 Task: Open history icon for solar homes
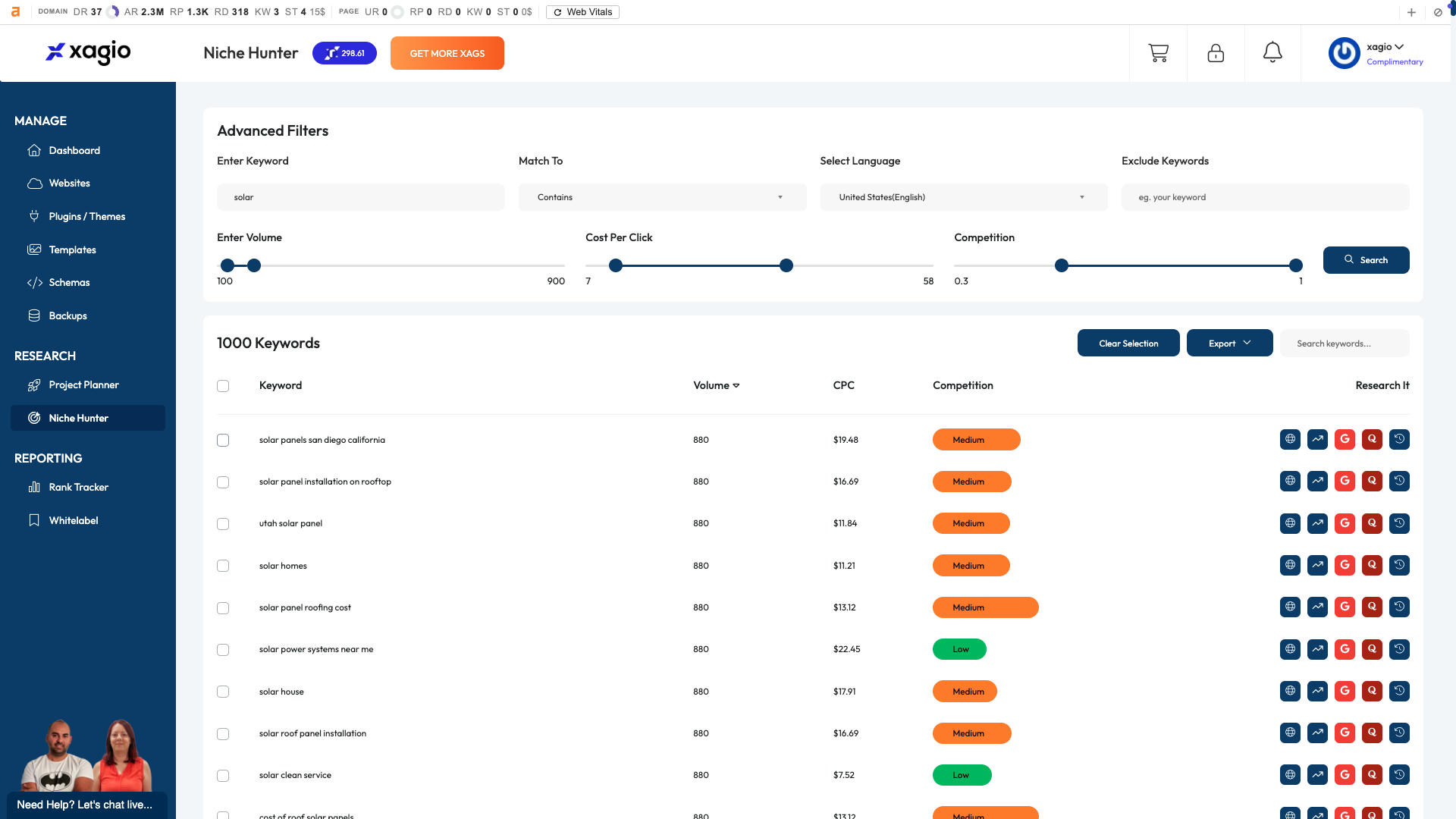(1399, 565)
